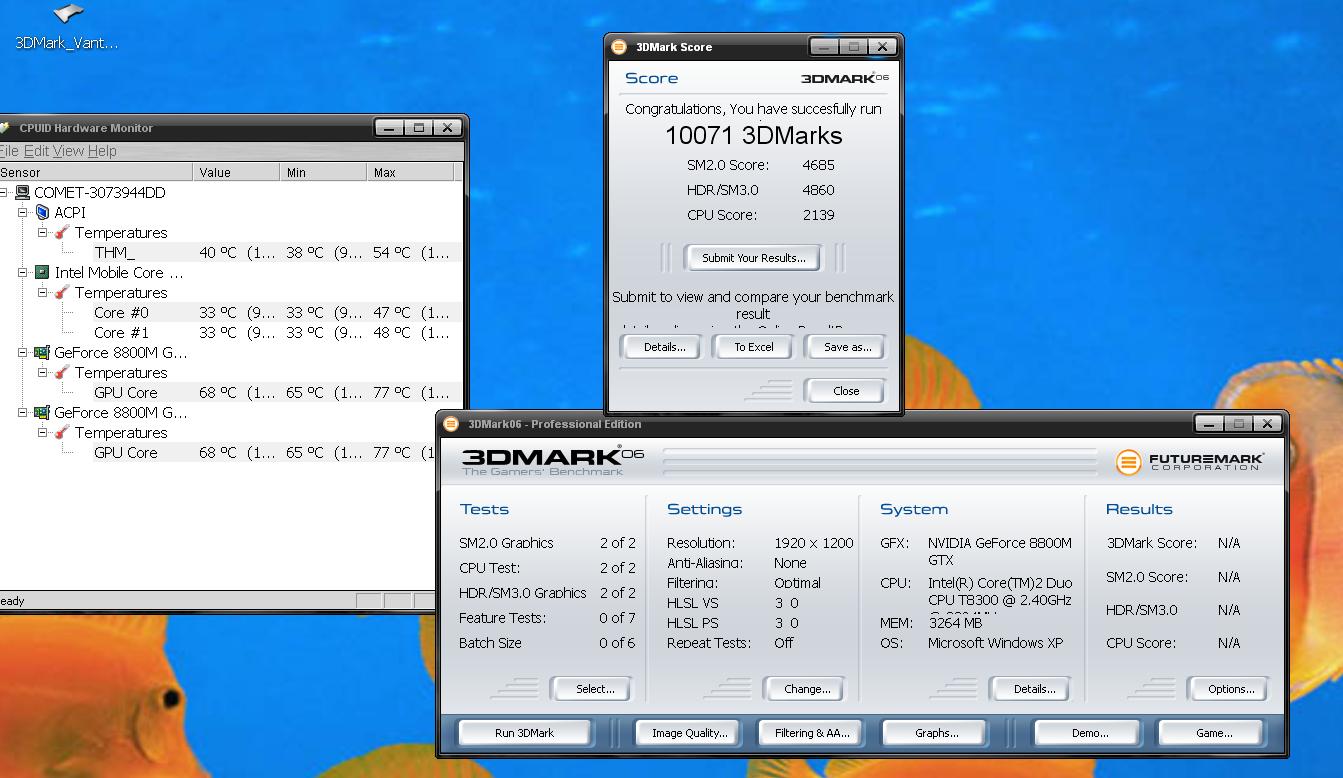Click the Value column header

point(236,172)
